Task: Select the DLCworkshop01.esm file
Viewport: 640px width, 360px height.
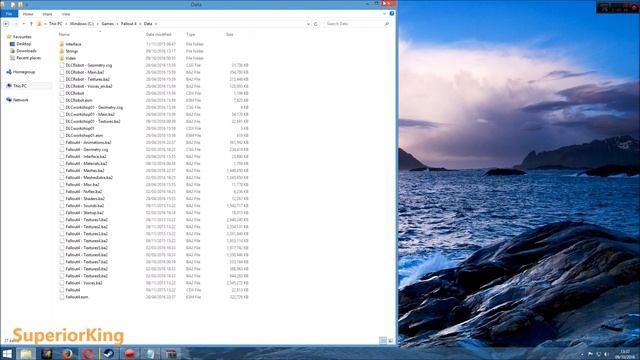Action: (84, 135)
